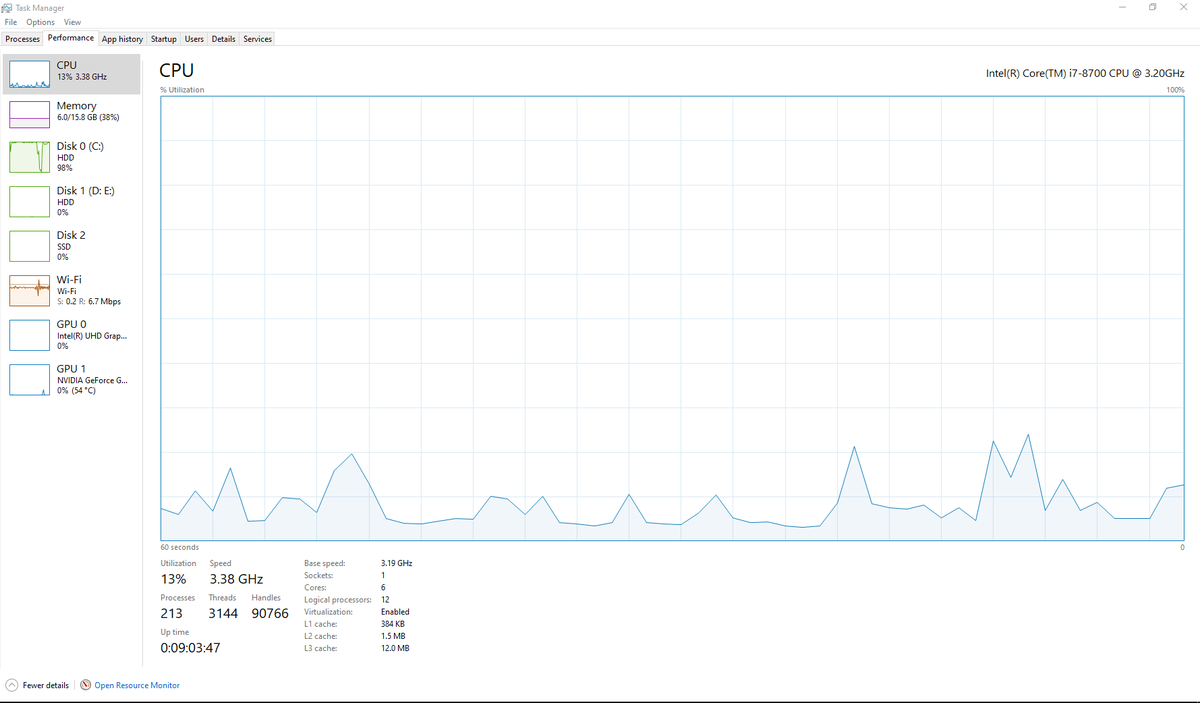1200x703 pixels.
Task: Click the Task Manager title bar icon
Action: click(x=9, y=7)
